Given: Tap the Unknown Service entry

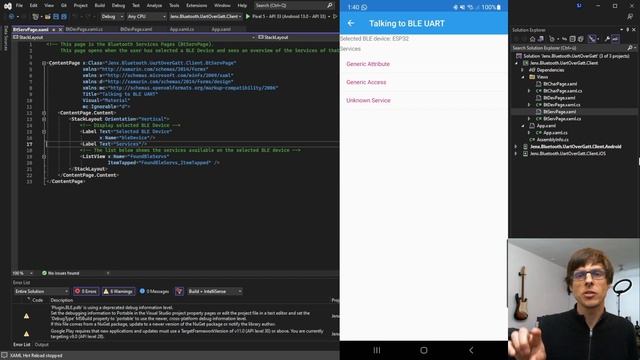Looking at the screenshot, I should [x=424, y=100].
